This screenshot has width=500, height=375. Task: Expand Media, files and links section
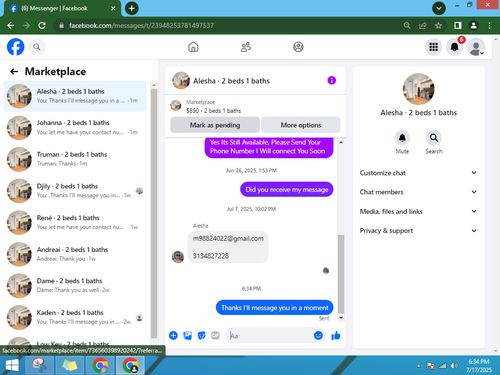coord(418,211)
